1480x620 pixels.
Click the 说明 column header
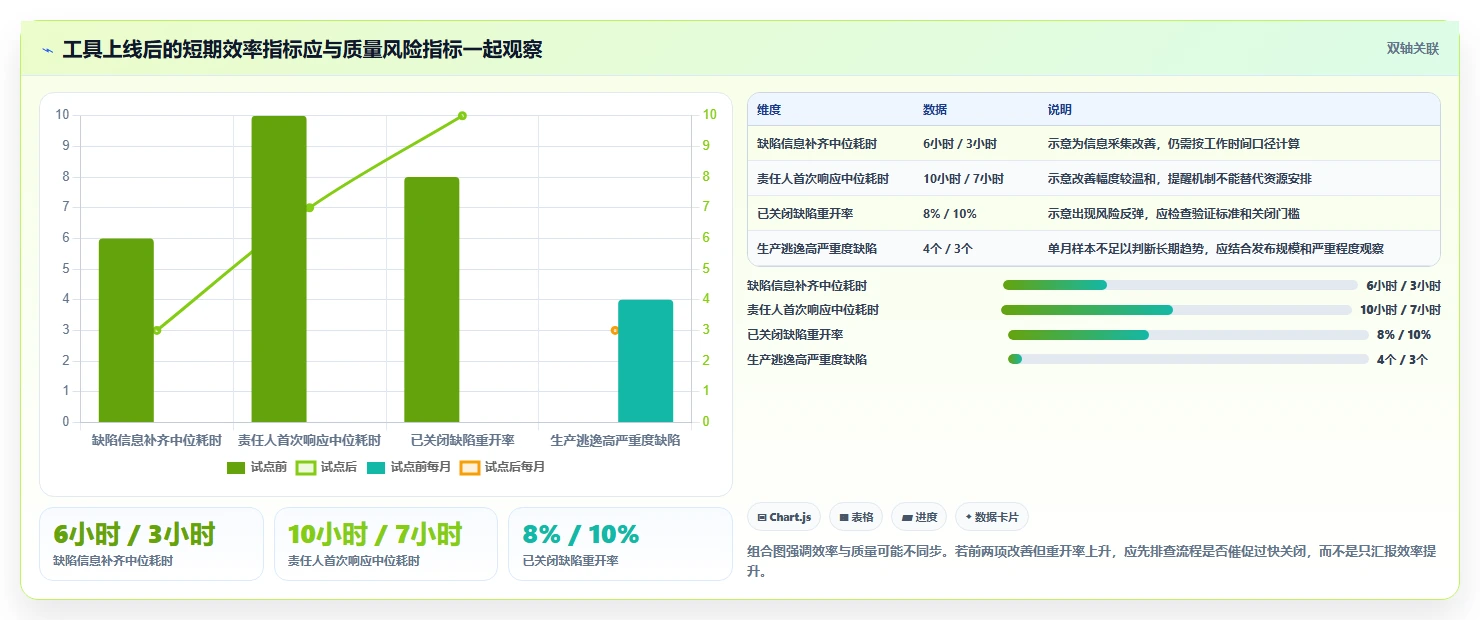(x=1059, y=110)
